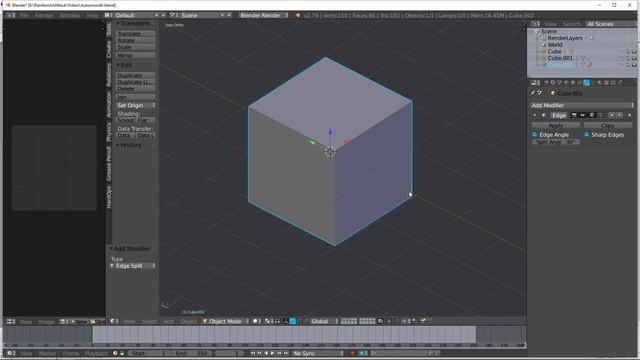Open the viewport shading sphere icon

click(256, 322)
